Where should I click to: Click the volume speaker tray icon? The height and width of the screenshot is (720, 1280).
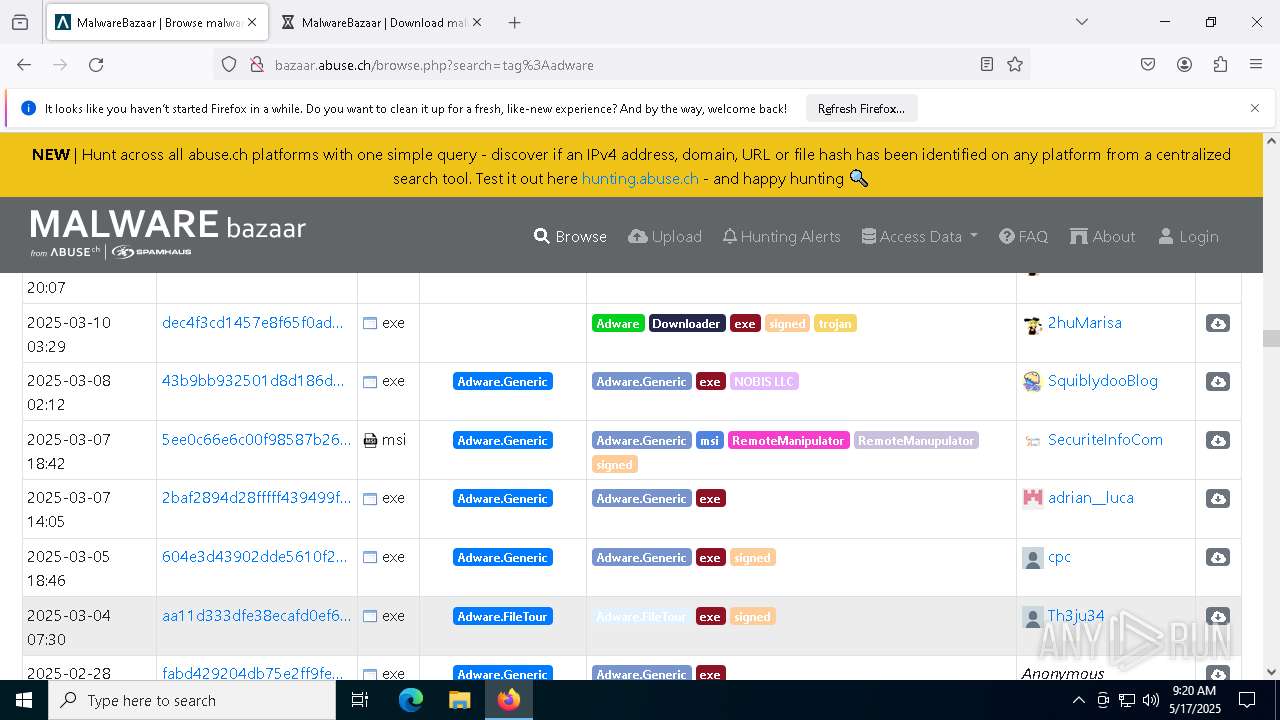point(1151,700)
